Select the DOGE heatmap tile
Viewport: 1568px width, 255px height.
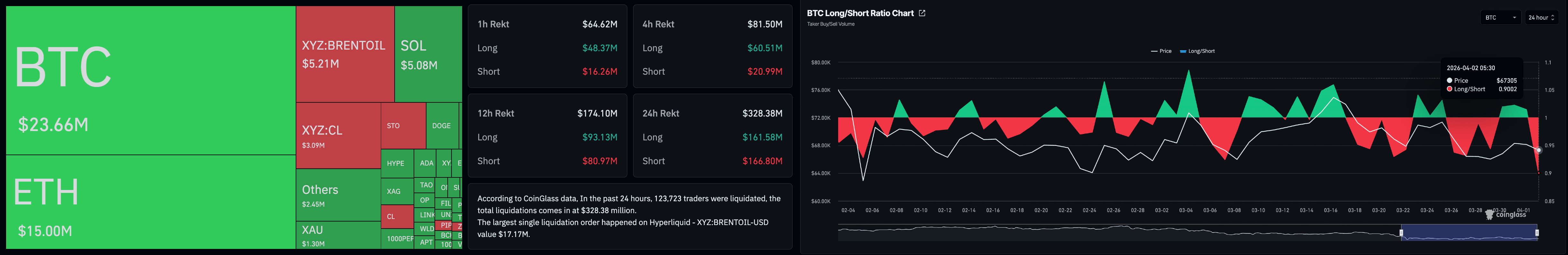click(x=442, y=126)
